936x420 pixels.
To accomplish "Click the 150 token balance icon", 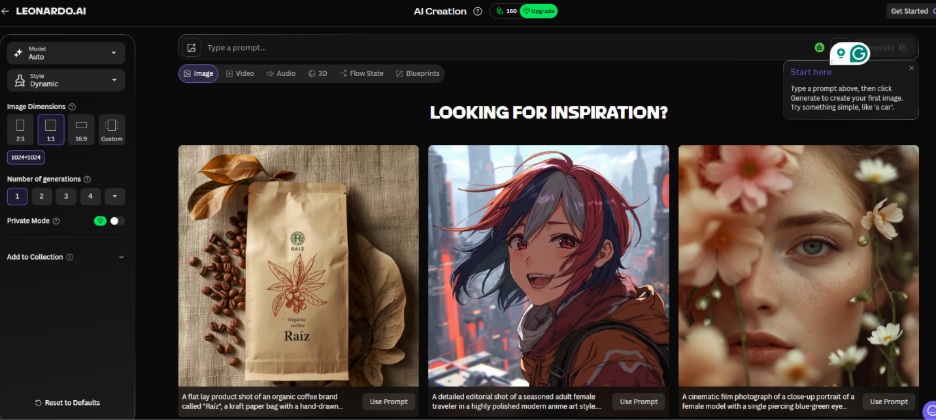I will (x=500, y=11).
